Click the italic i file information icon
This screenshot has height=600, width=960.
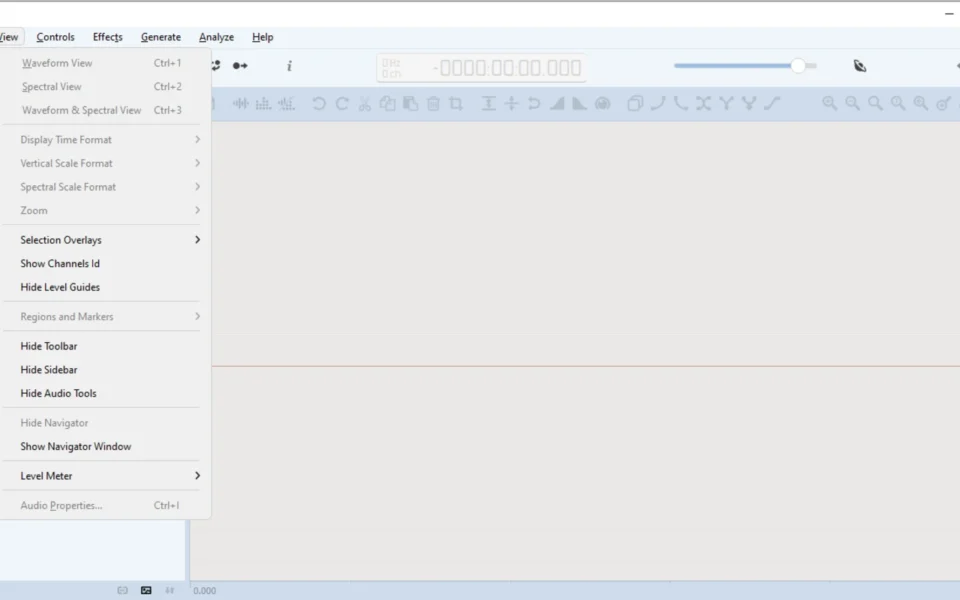pyautogui.click(x=290, y=66)
